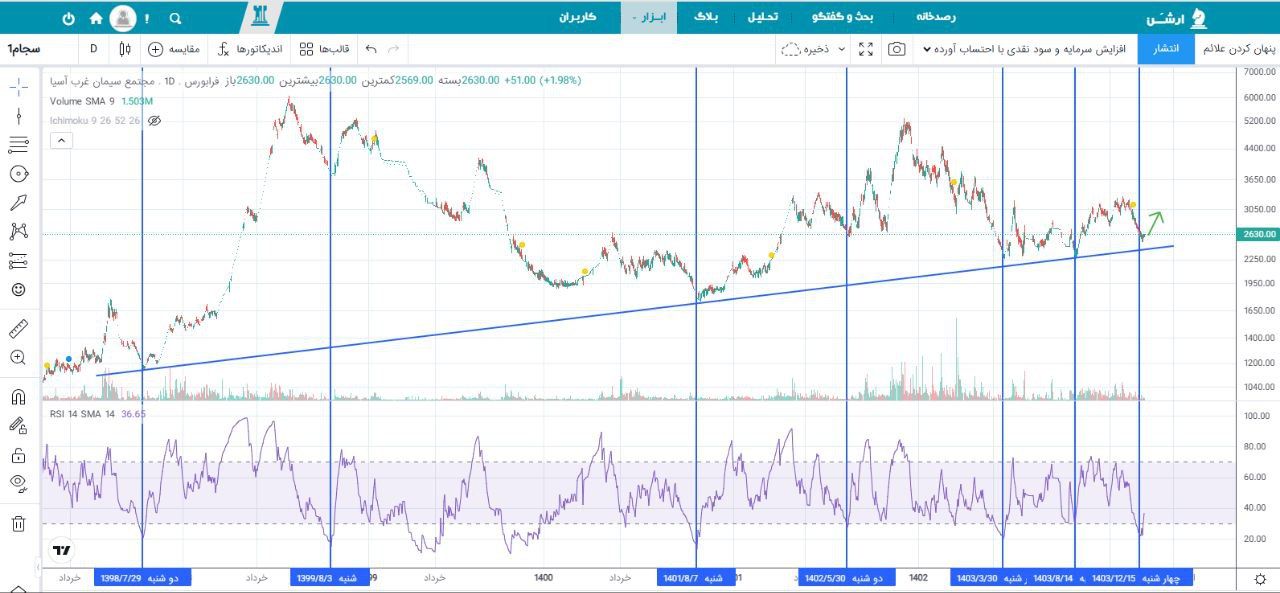Click the انتشار publish button
The image size is (1280, 593).
[1166, 49]
